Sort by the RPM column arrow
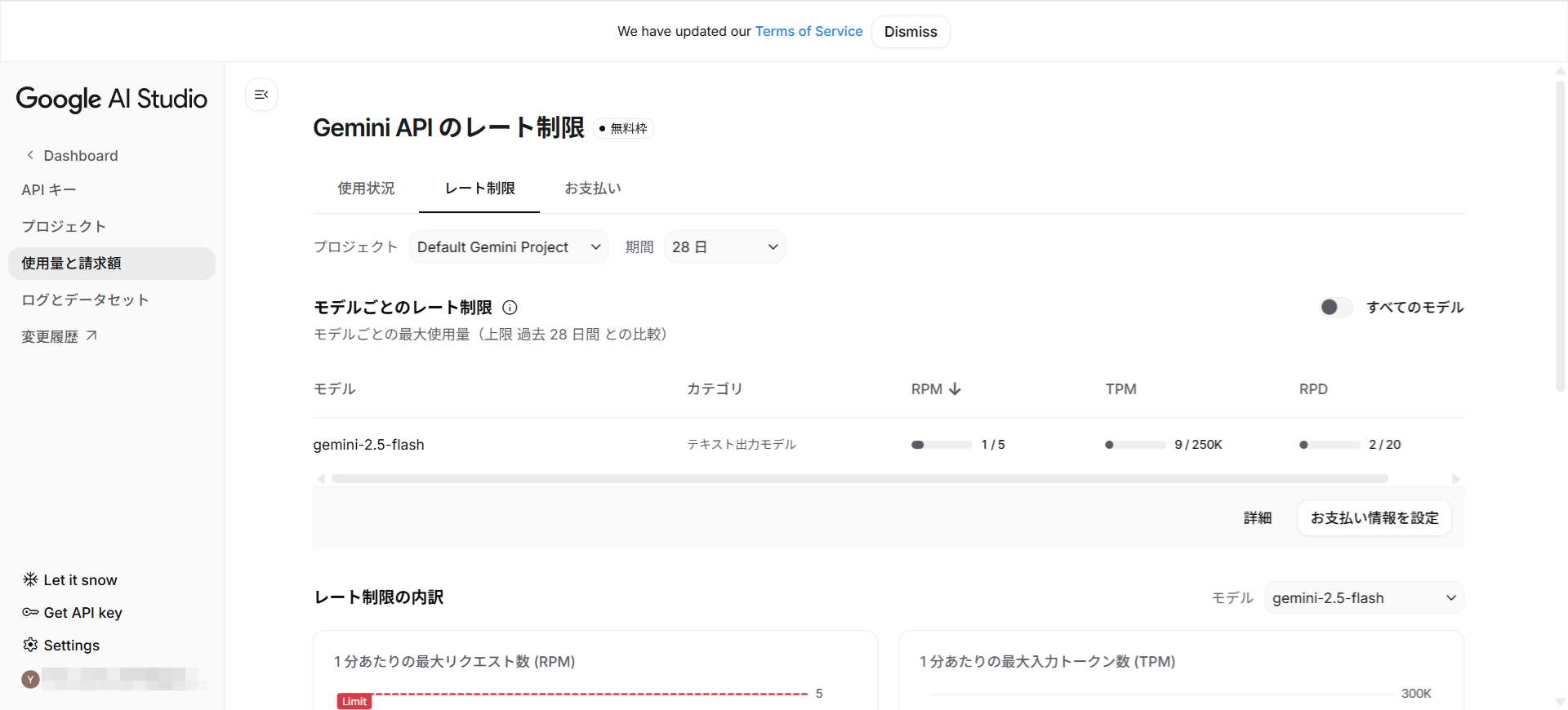Image resolution: width=1568 pixels, height=710 pixels. (x=955, y=389)
